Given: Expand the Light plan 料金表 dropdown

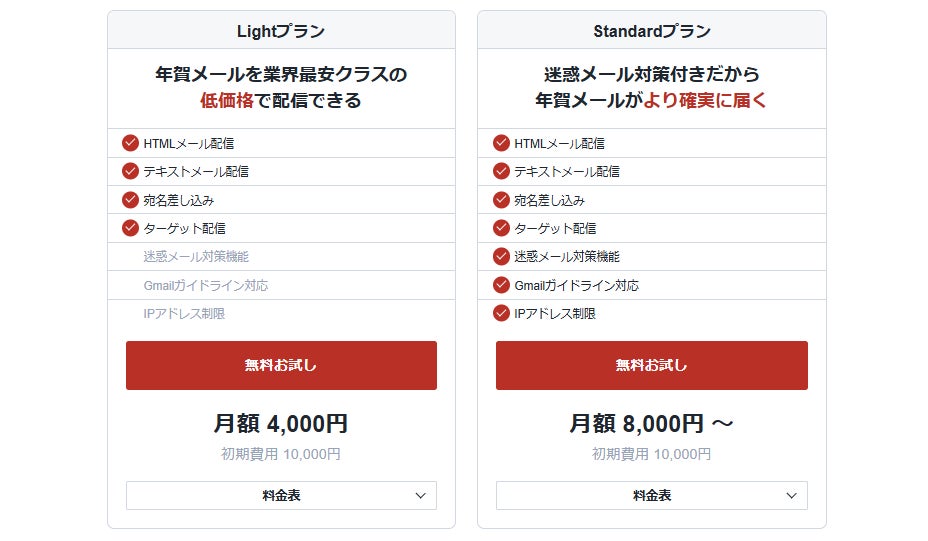Looking at the screenshot, I should pos(281,495).
